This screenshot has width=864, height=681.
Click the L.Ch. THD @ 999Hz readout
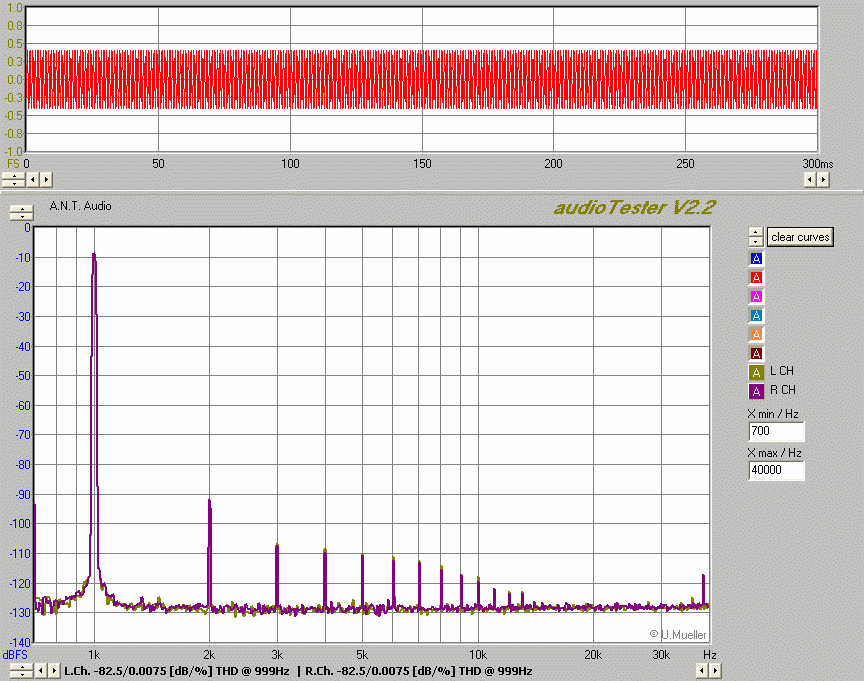point(177,671)
